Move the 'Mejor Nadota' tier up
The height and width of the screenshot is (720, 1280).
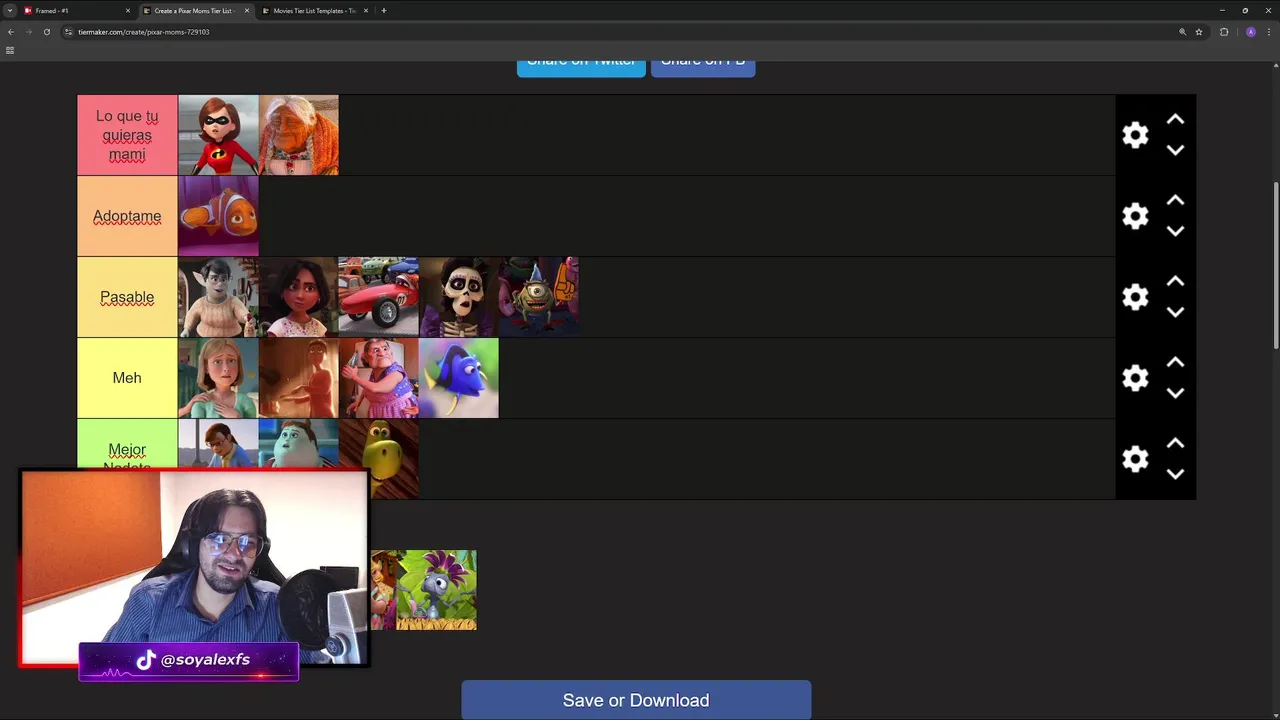(1175, 444)
